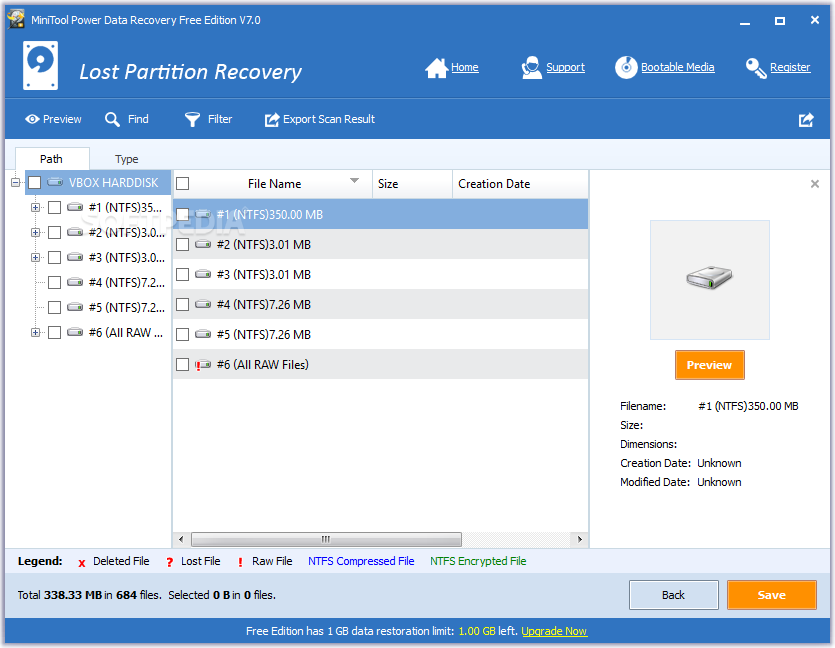Click the share icon at toolbar's right end
Viewport: 835px width, 648px height.
[x=806, y=120]
